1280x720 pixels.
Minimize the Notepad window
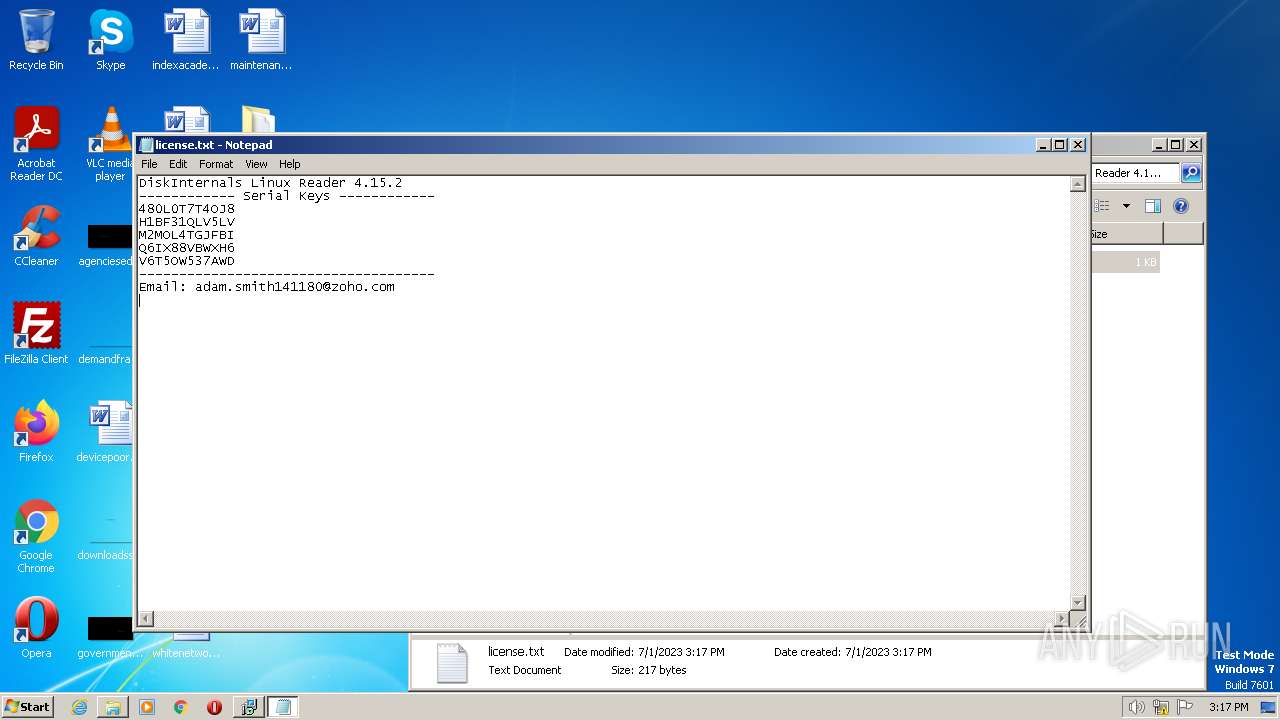click(x=1044, y=145)
